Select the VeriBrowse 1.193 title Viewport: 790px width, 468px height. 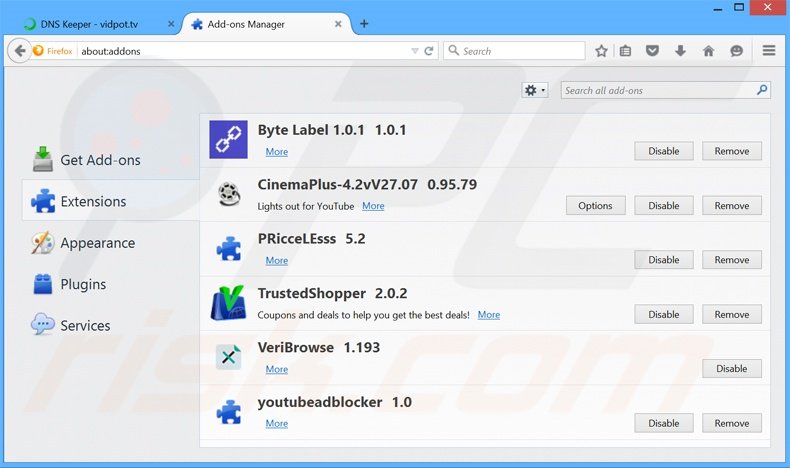[x=318, y=348]
